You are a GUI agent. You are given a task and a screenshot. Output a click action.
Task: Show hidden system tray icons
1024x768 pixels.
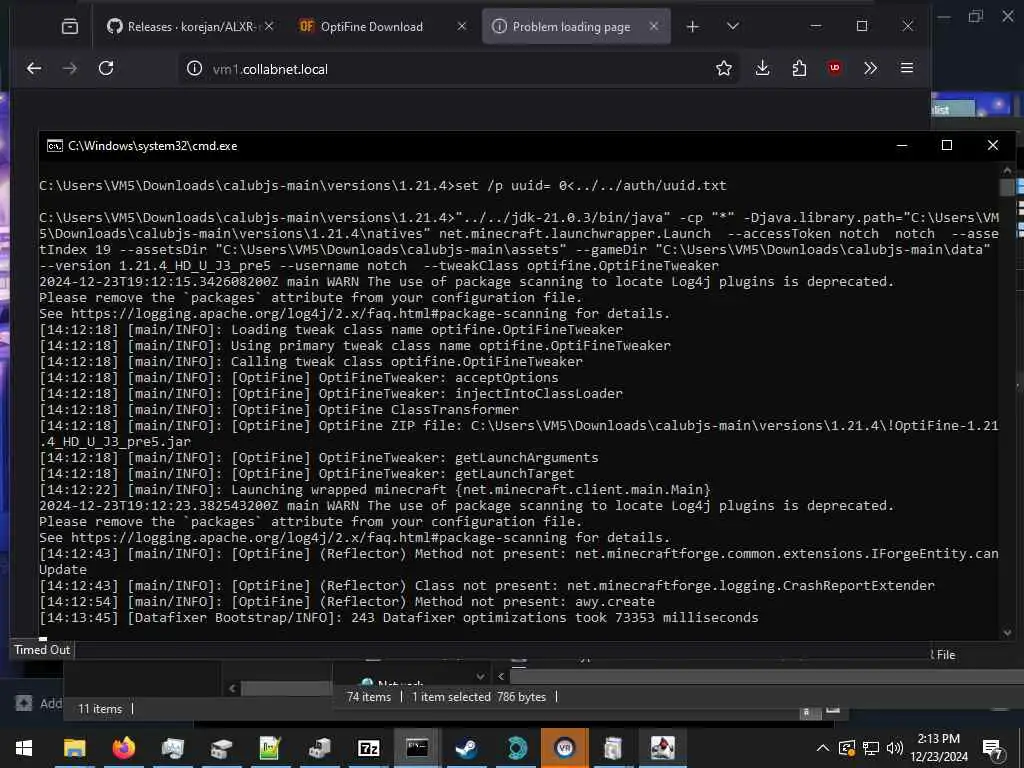(823, 748)
